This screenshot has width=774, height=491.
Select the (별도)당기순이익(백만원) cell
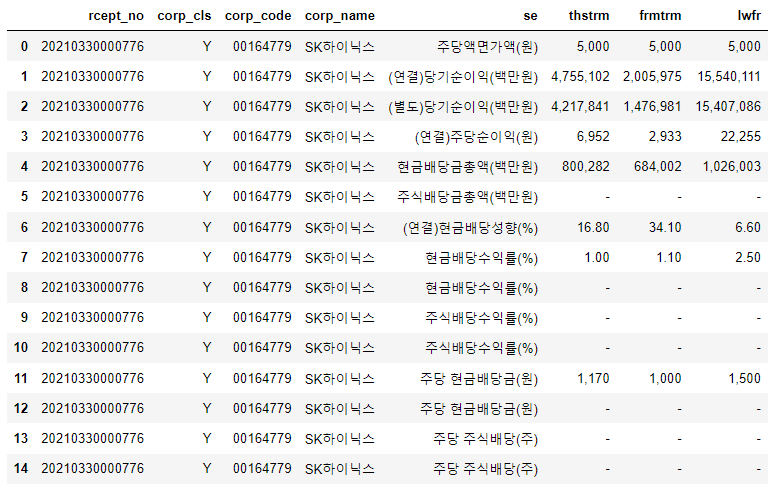click(463, 107)
